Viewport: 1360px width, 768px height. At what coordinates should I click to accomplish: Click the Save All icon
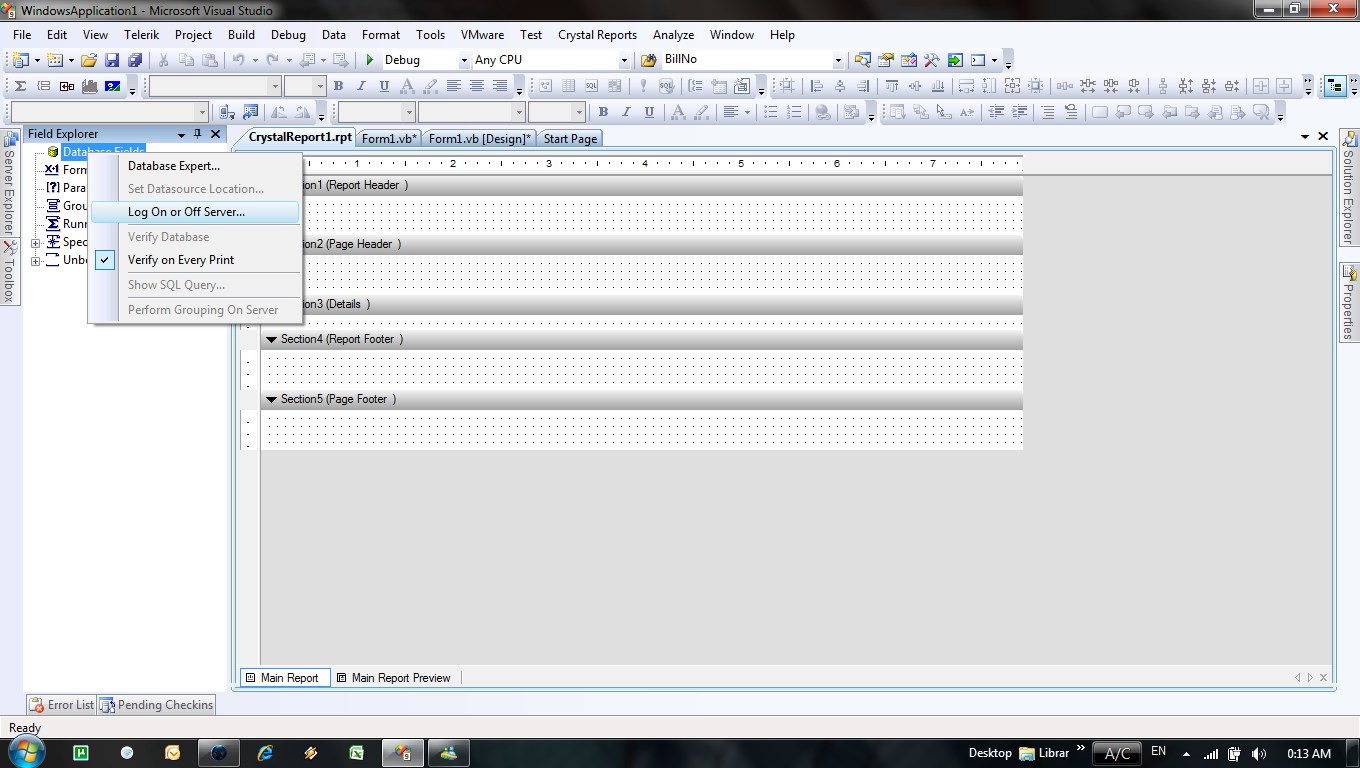(x=134, y=60)
